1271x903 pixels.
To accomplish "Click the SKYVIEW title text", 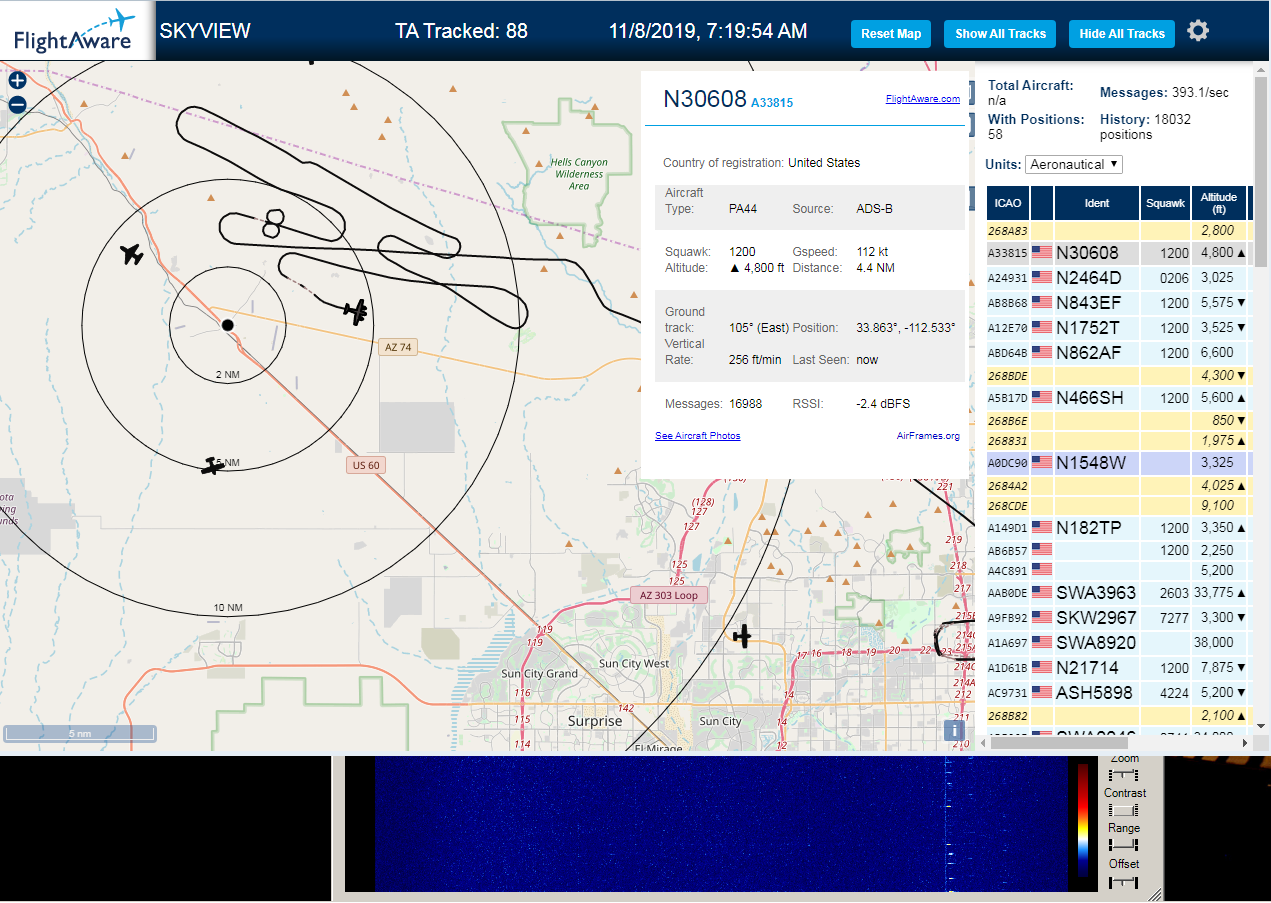I will pyautogui.click(x=205, y=31).
